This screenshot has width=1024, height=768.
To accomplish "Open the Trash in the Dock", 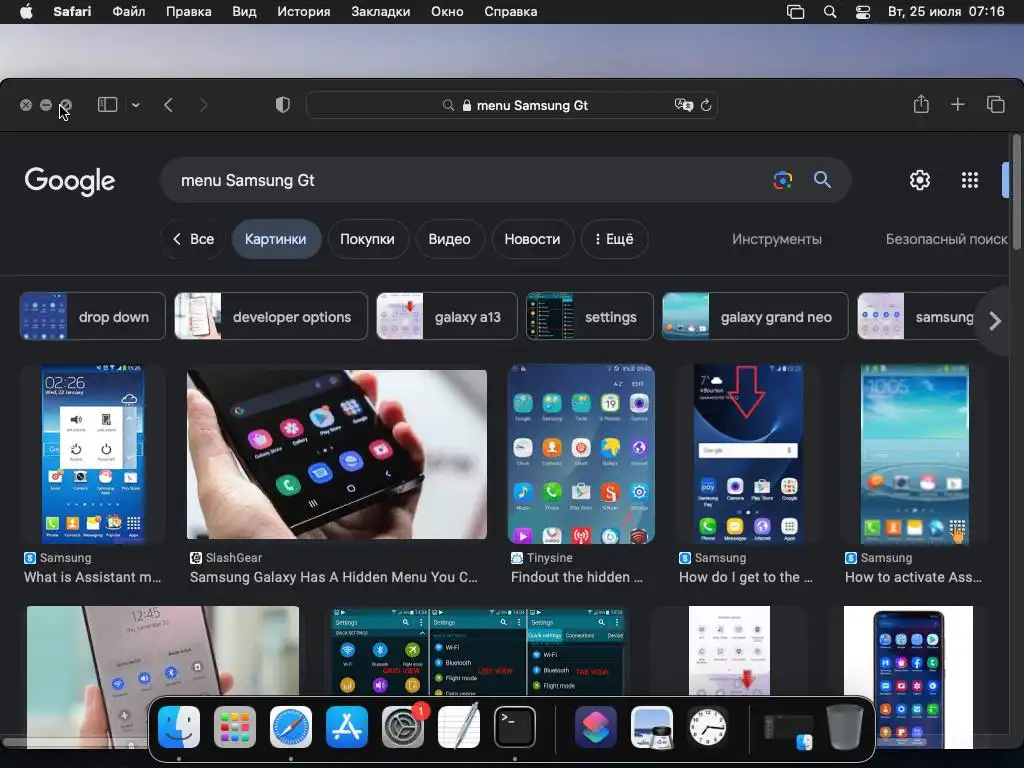I will point(845,727).
